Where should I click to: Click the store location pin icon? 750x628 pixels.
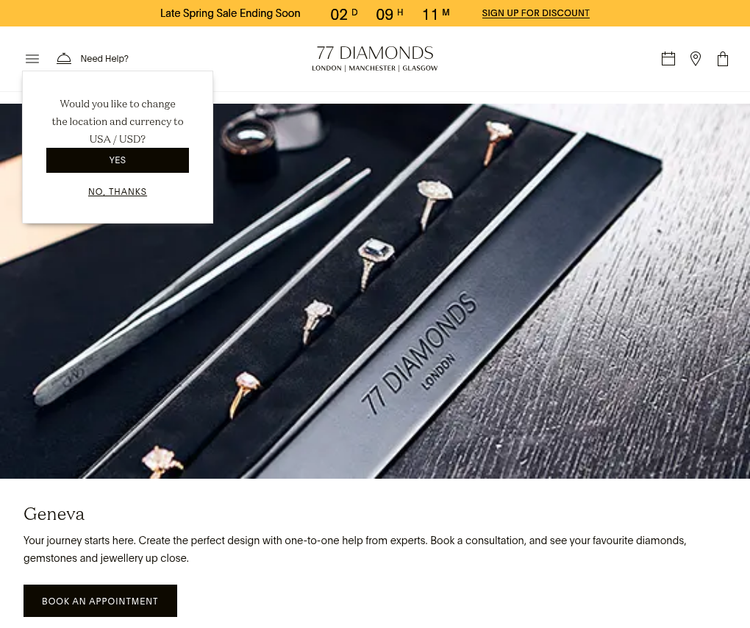(695, 59)
